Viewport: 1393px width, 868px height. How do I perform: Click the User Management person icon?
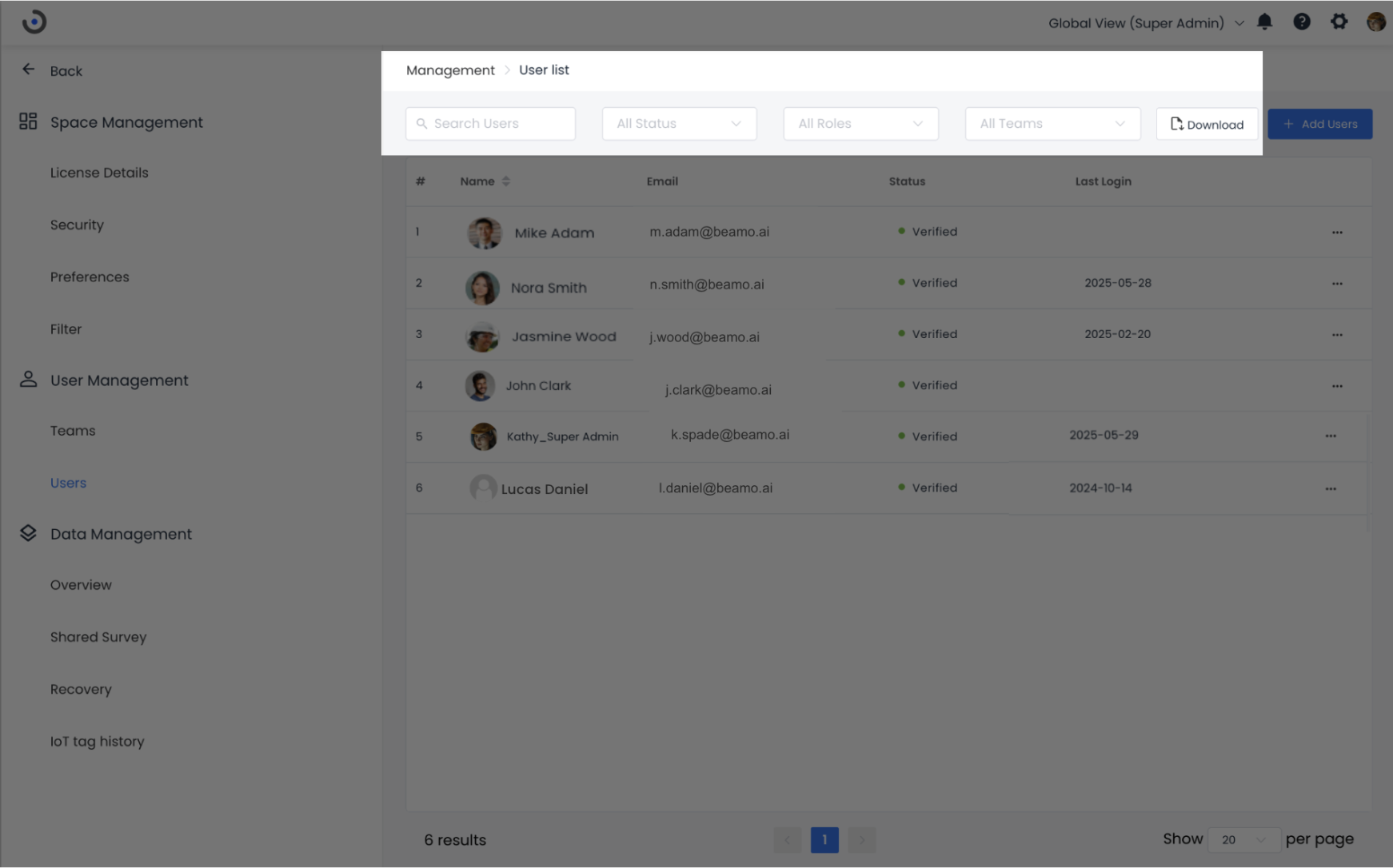(28, 379)
